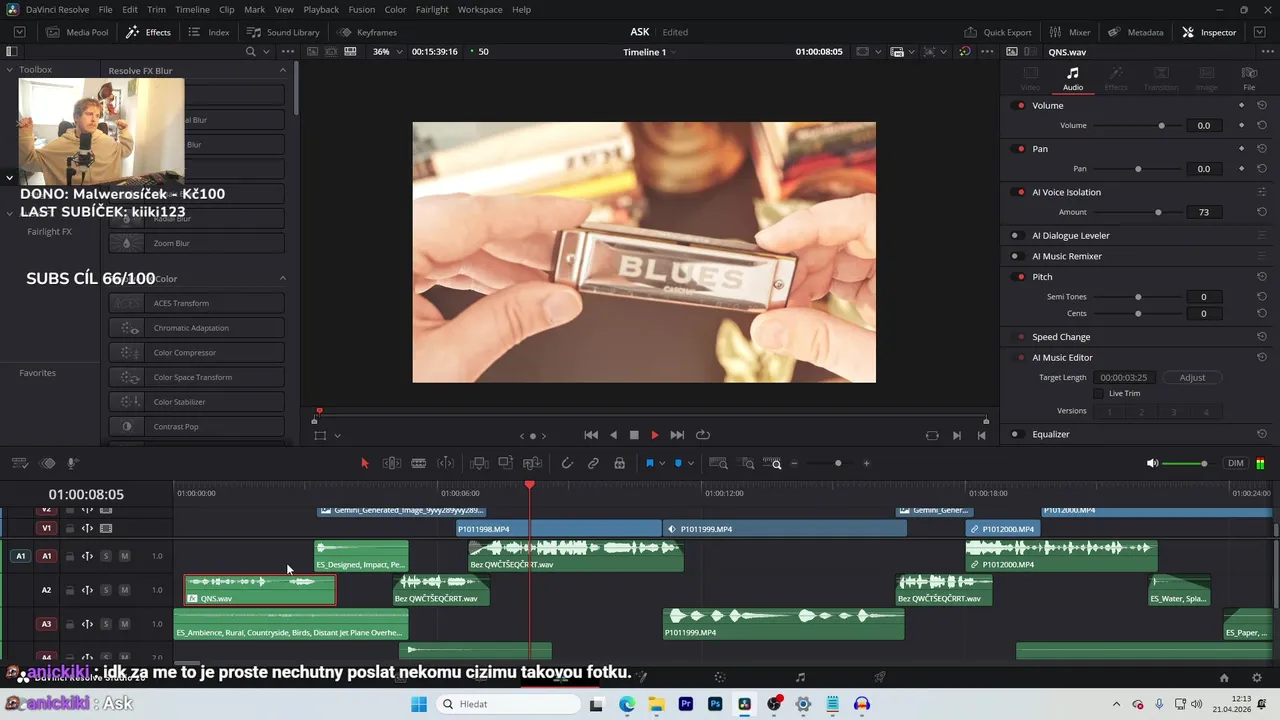1280x720 pixels.
Task: Click the custom zoom magnifier icon
Action: [x=772, y=463]
